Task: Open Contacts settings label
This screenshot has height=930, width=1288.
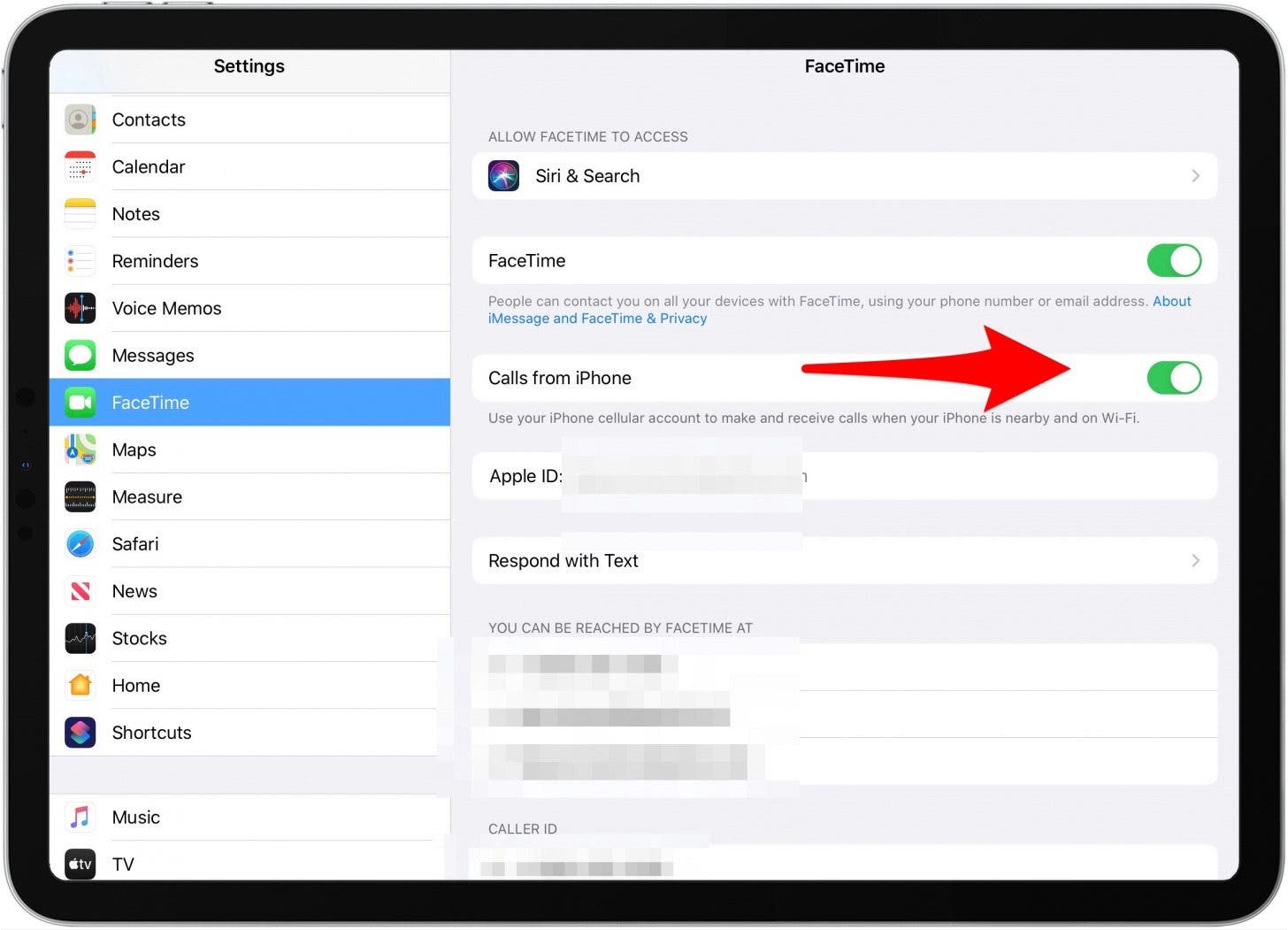Action: (x=149, y=119)
